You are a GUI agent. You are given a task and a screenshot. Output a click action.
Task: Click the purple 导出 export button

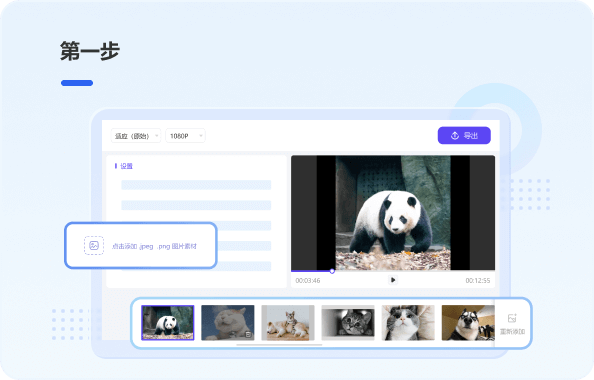tap(464, 135)
